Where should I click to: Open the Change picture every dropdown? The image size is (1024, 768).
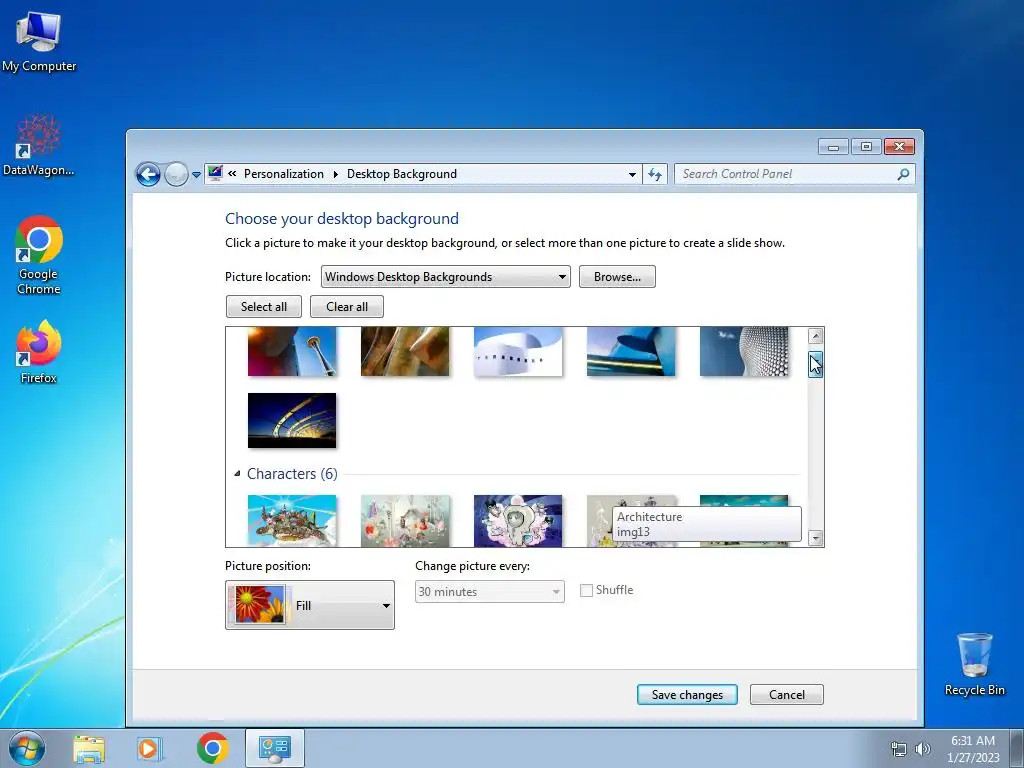[489, 592]
